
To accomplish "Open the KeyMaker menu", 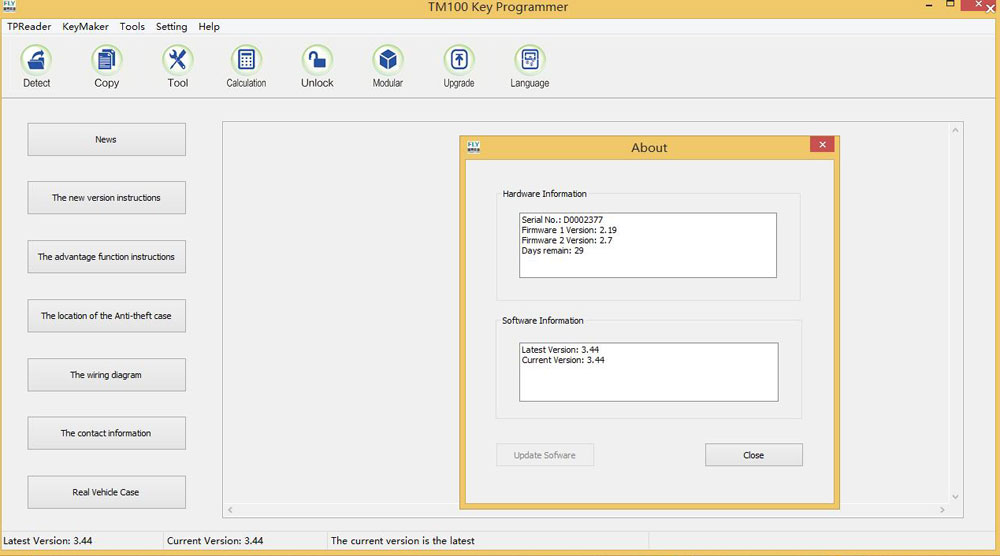I will point(85,26).
